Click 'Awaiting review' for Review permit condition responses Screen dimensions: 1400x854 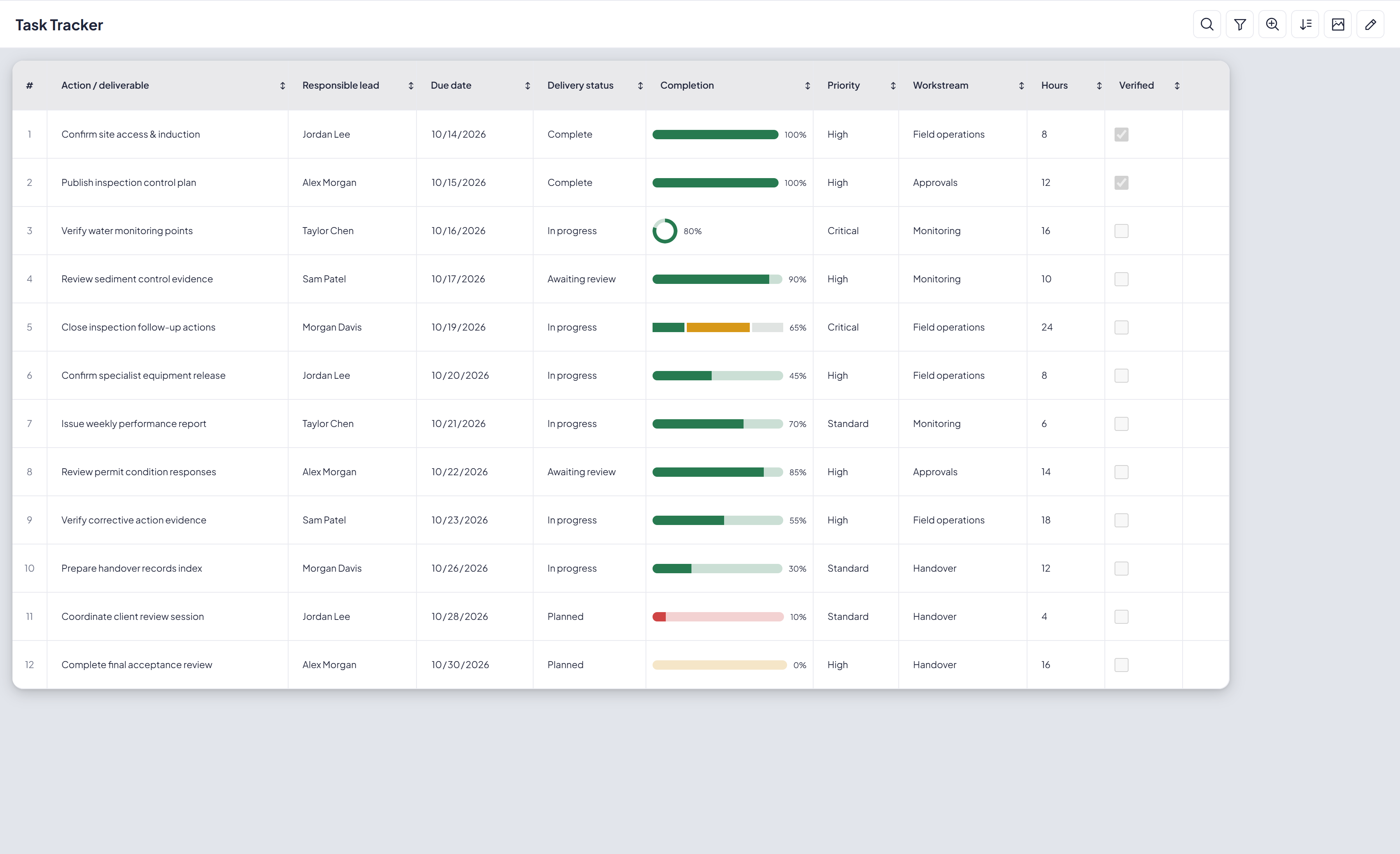tap(581, 472)
